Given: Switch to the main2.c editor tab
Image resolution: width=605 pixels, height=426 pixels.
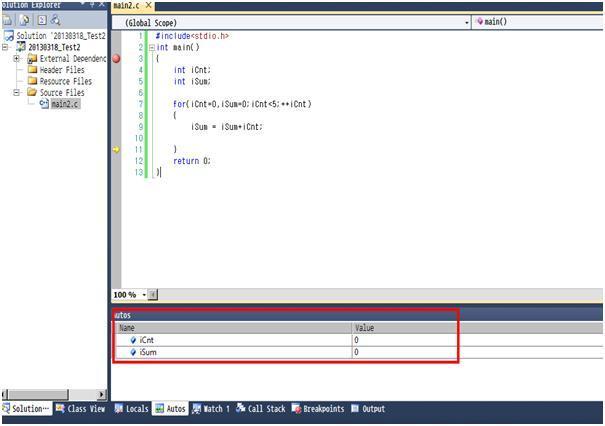Looking at the screenshot, I should (x=126, y=5).
